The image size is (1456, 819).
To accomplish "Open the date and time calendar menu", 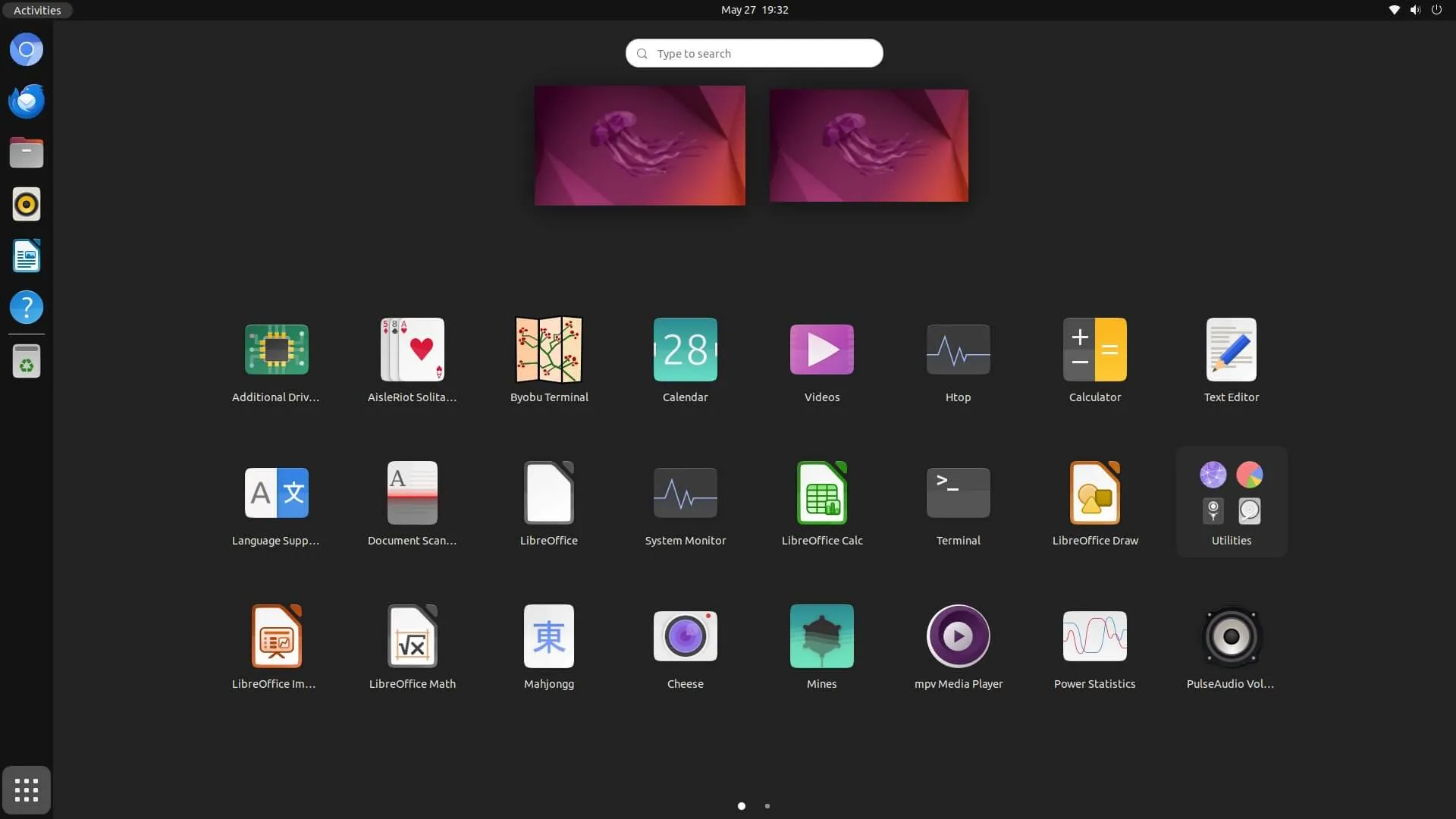I will click(x=754, y=10).
